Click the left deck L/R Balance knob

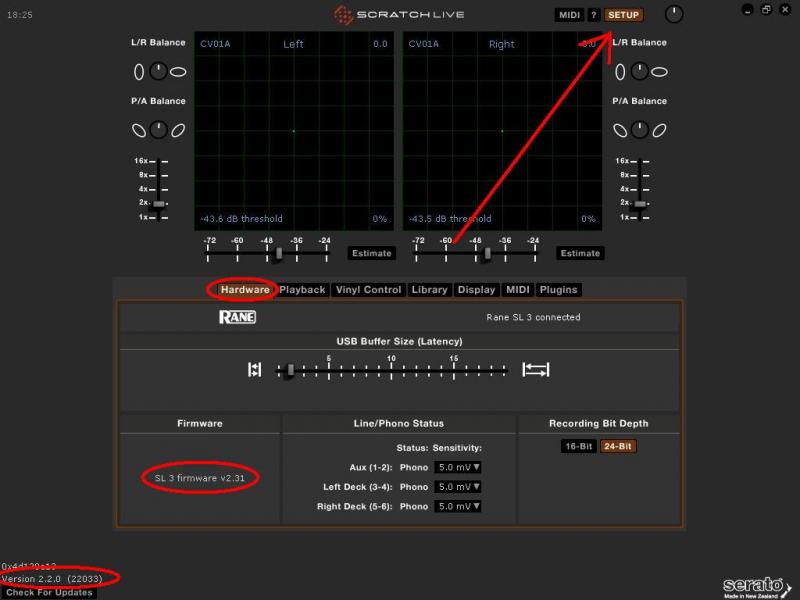pos(159,71)
